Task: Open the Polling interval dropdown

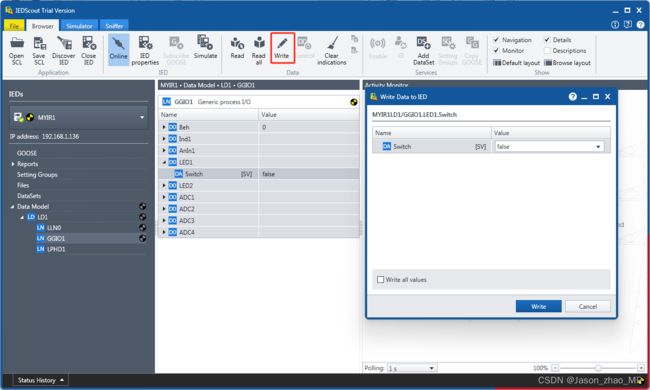Action: 412,368
